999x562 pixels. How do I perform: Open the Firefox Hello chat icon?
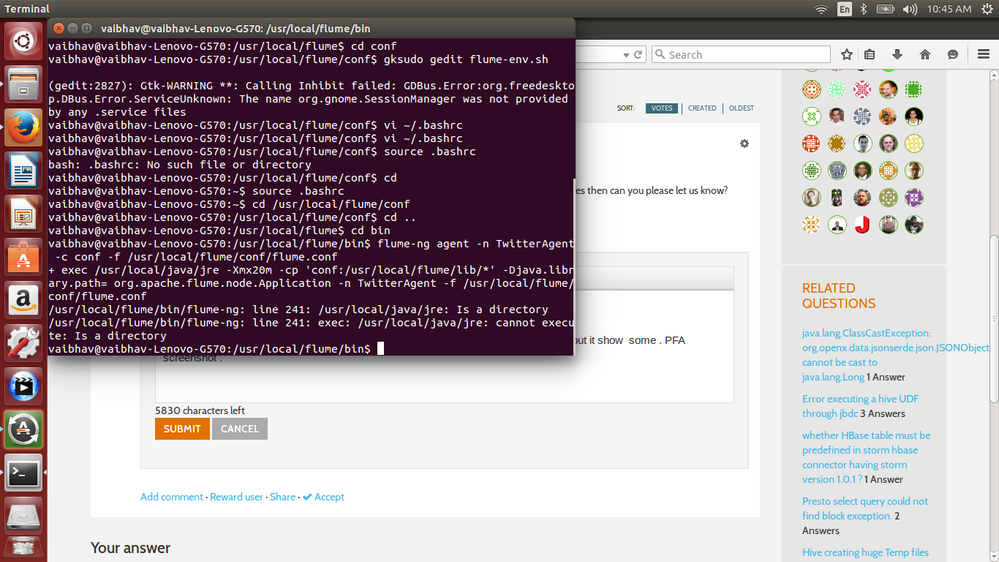pos(952,55)
